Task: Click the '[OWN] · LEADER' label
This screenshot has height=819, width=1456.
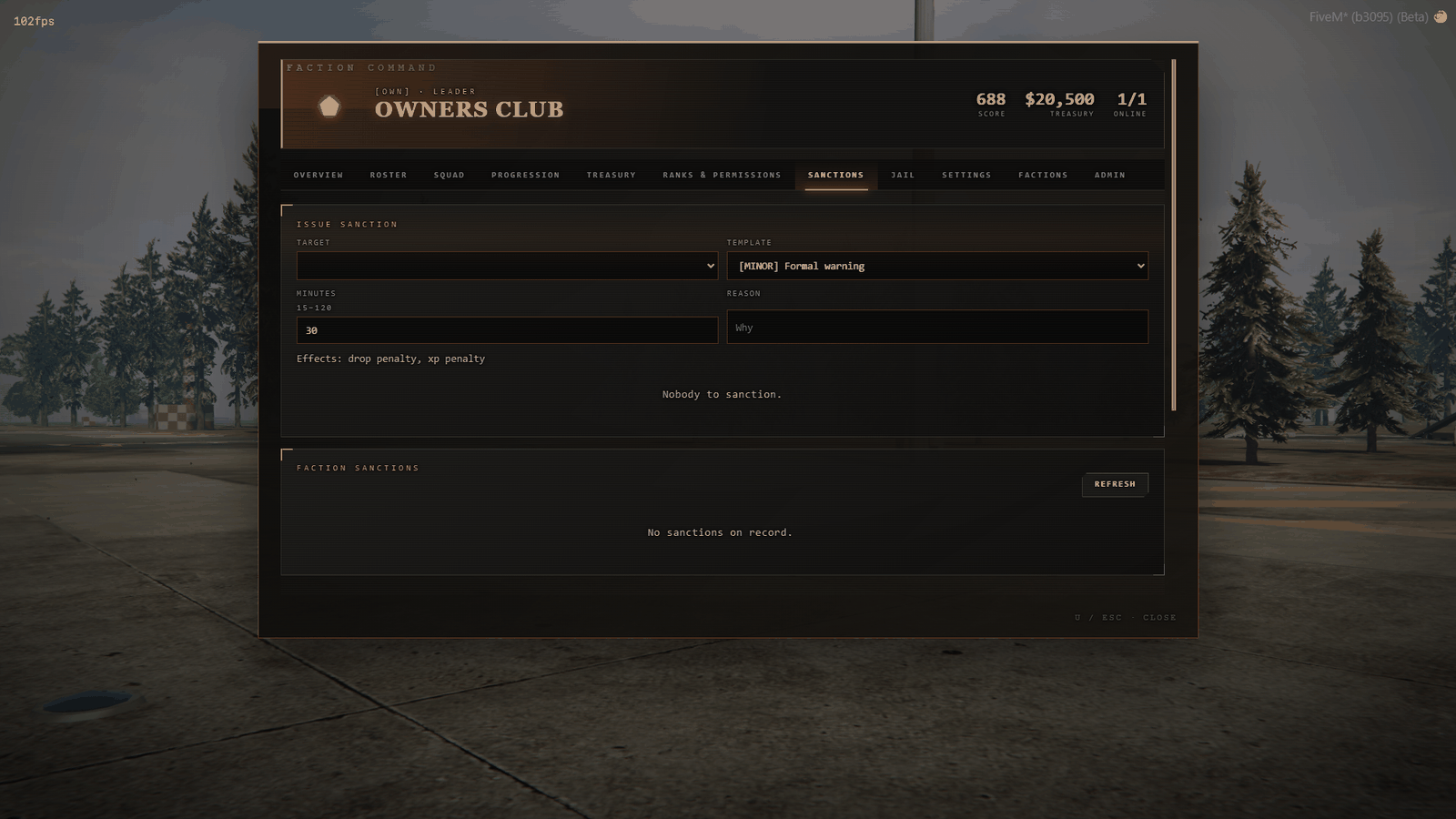Action: point(425,91)
